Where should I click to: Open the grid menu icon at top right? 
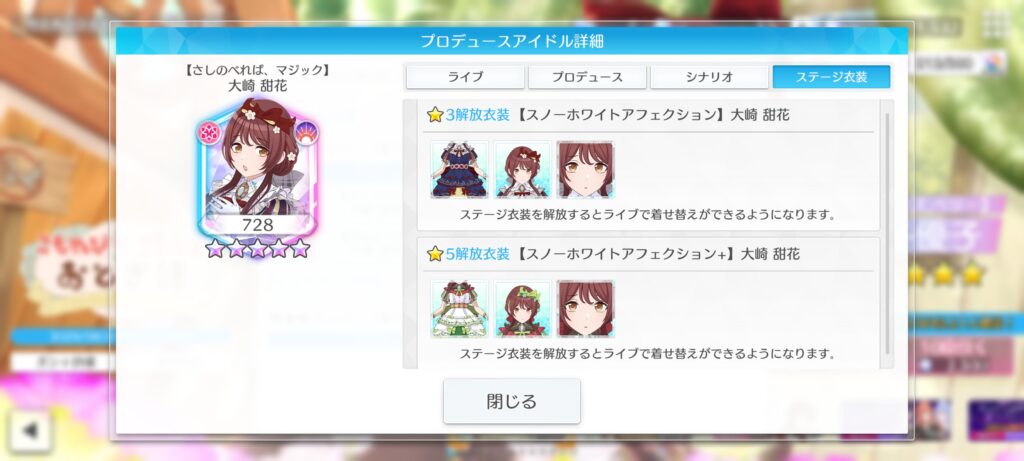pos(995,25)
